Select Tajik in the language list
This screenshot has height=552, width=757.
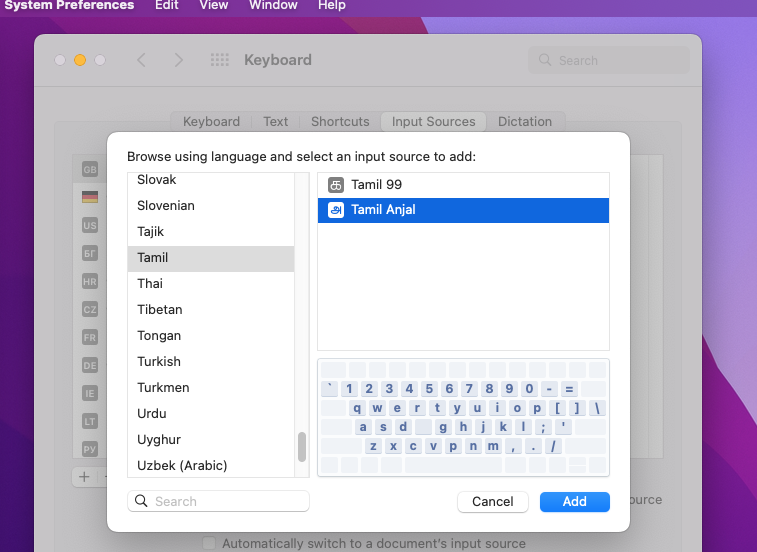(x=211, y=232)
